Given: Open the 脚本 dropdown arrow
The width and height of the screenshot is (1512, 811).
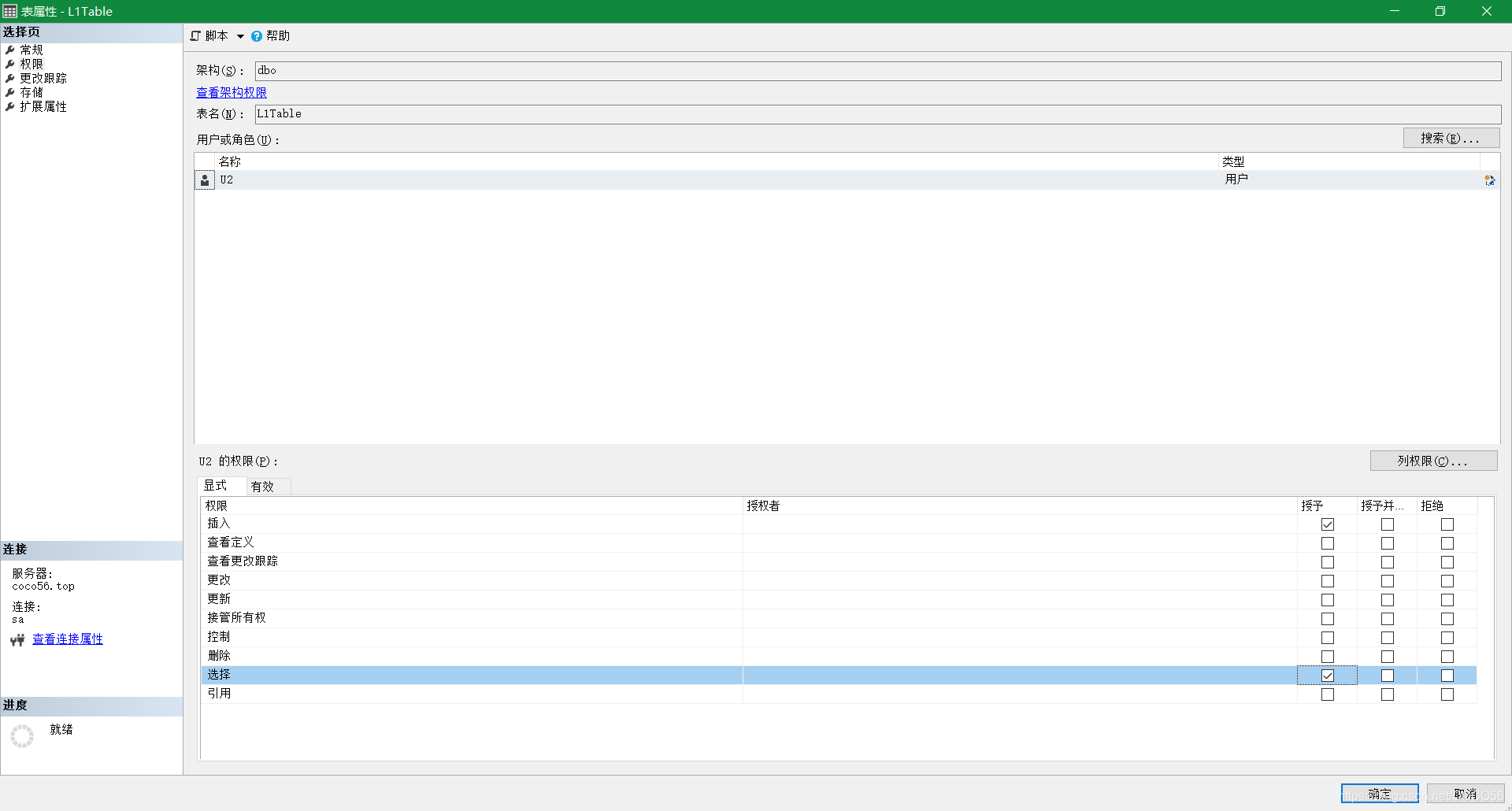Looking at the screenshot, I should point(240,36).
